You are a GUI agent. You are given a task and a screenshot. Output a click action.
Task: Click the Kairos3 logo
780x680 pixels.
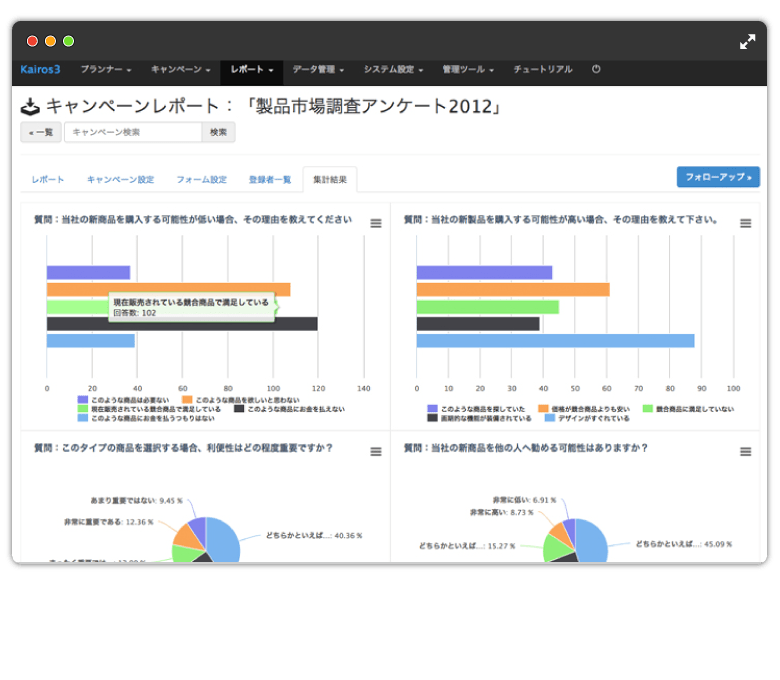point(41,70)
